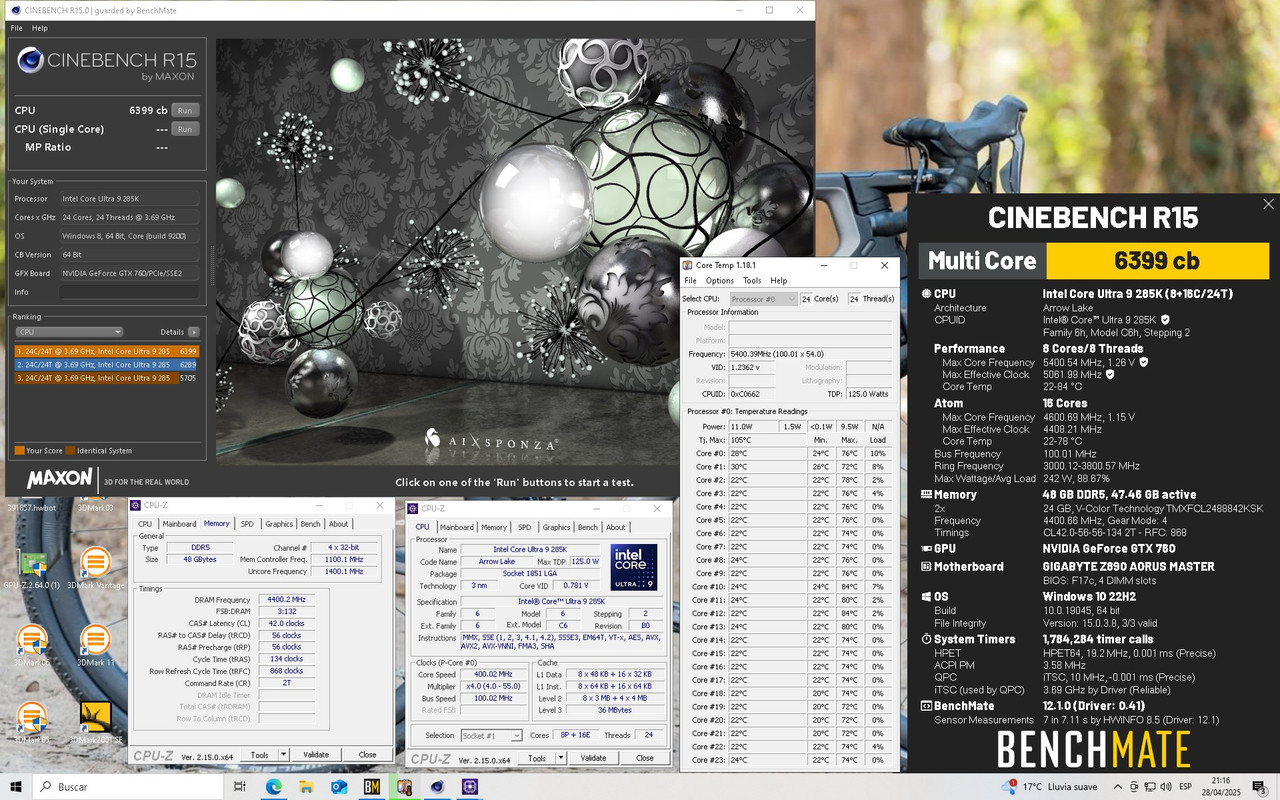
Task: Expand Tools dropdown arrow in CPU-Z CPU window
Action: pyautogui.click(x=560, y=758)
